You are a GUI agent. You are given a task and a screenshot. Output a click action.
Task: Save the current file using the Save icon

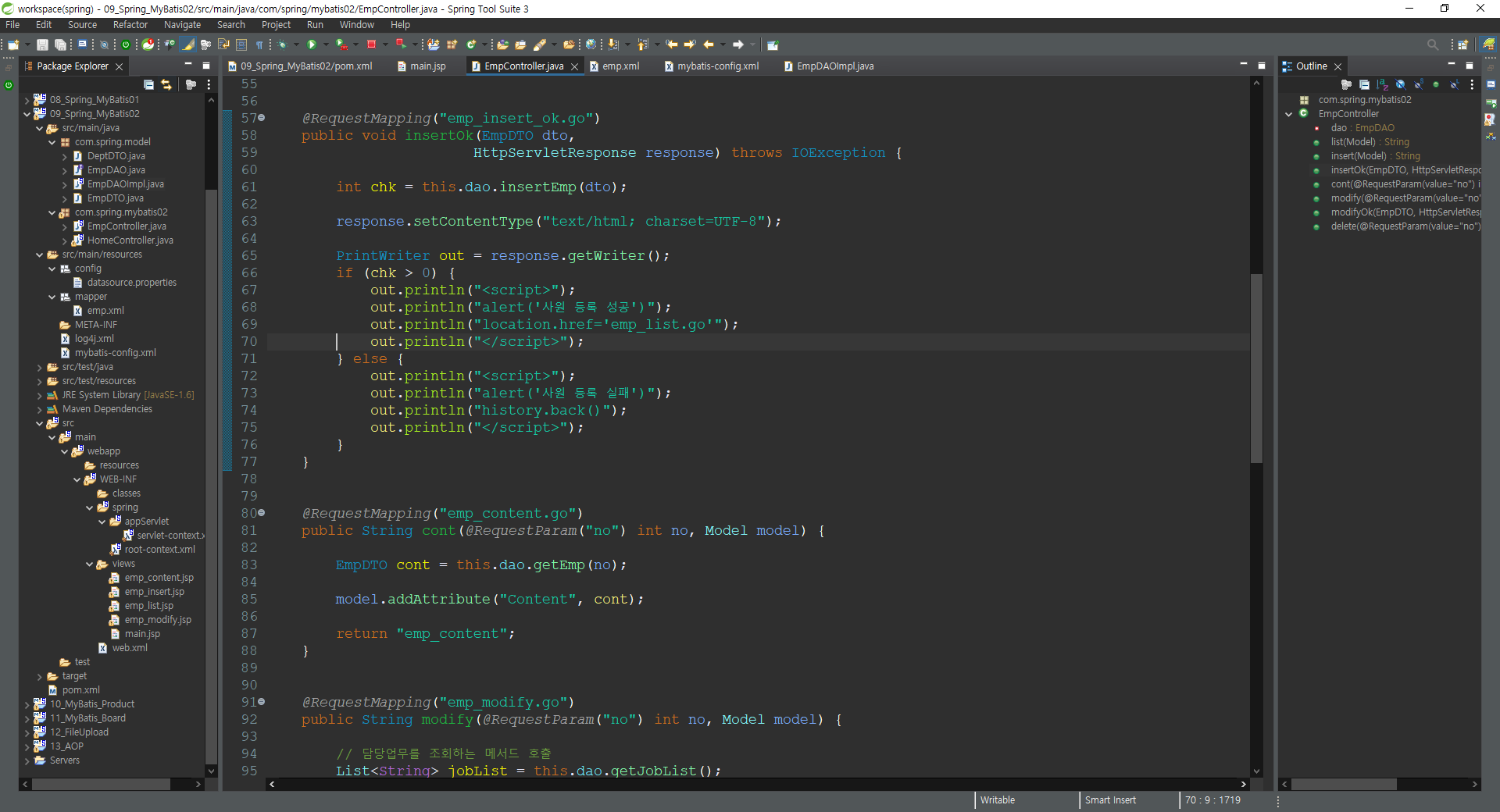point(42,45)
